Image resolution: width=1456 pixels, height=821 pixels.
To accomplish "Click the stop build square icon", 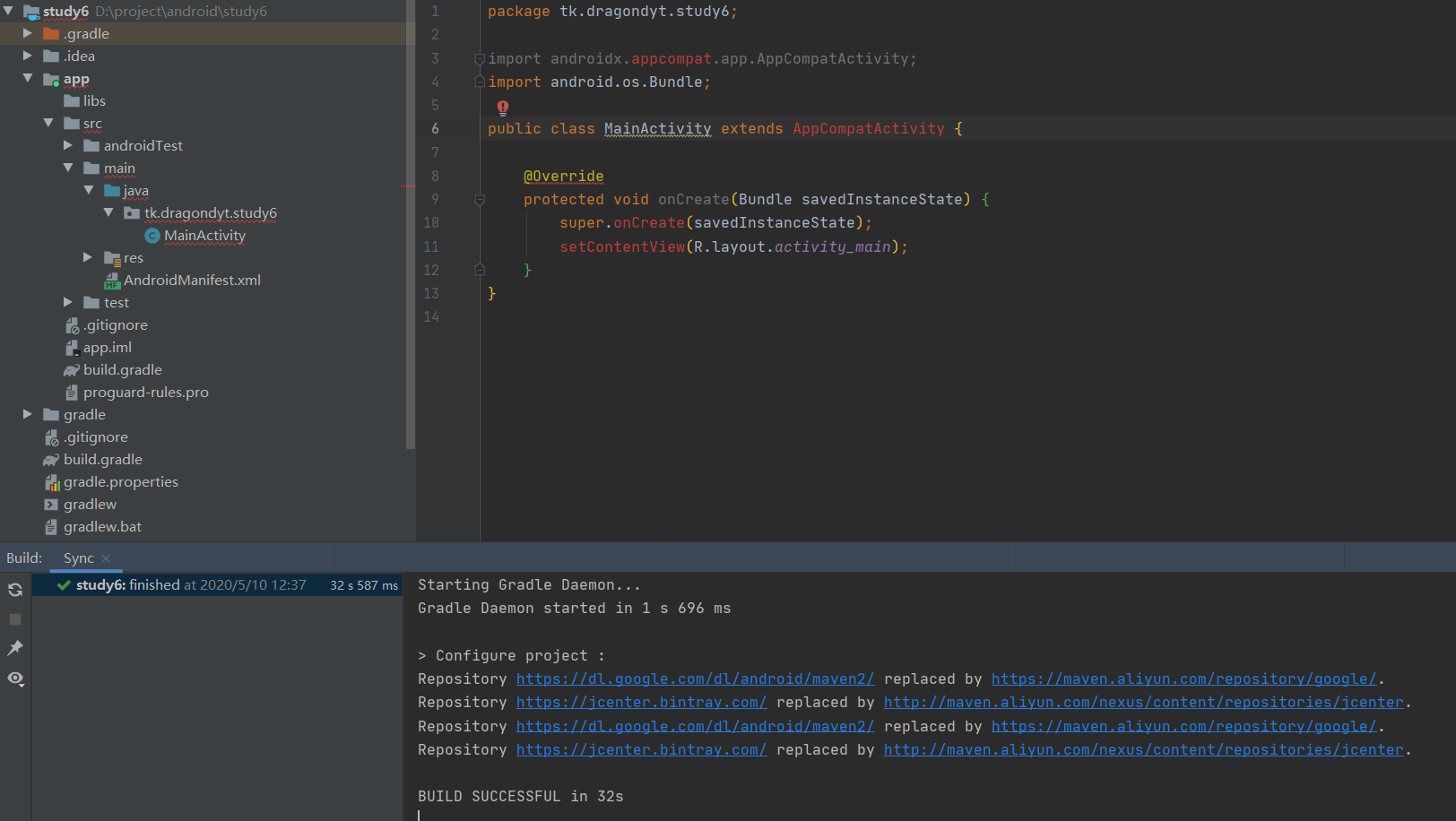I will (15, 619).
